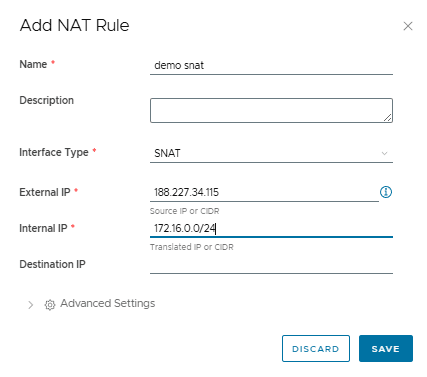
Task: Save the new NAT rule
Action: [386, 349]
